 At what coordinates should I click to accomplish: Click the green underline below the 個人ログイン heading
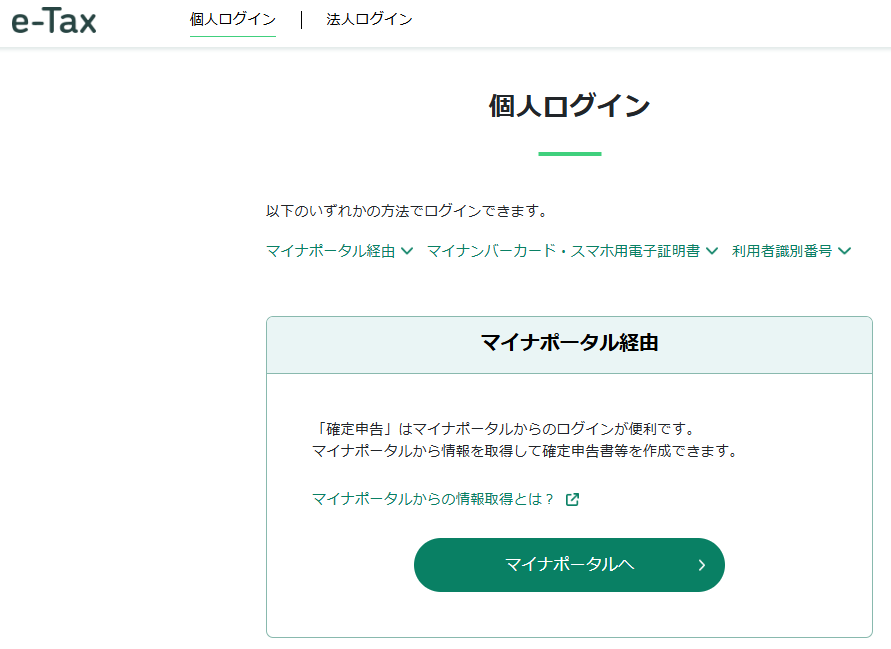[569, 154]
